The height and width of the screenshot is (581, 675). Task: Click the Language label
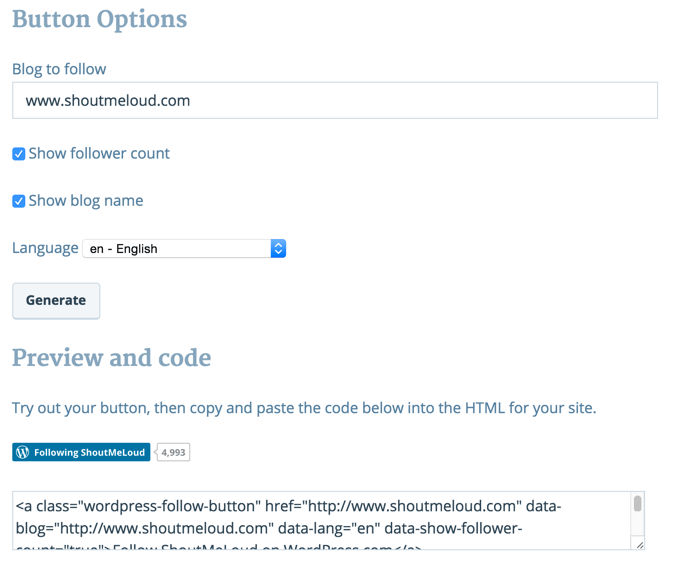(x=45, y=248)
